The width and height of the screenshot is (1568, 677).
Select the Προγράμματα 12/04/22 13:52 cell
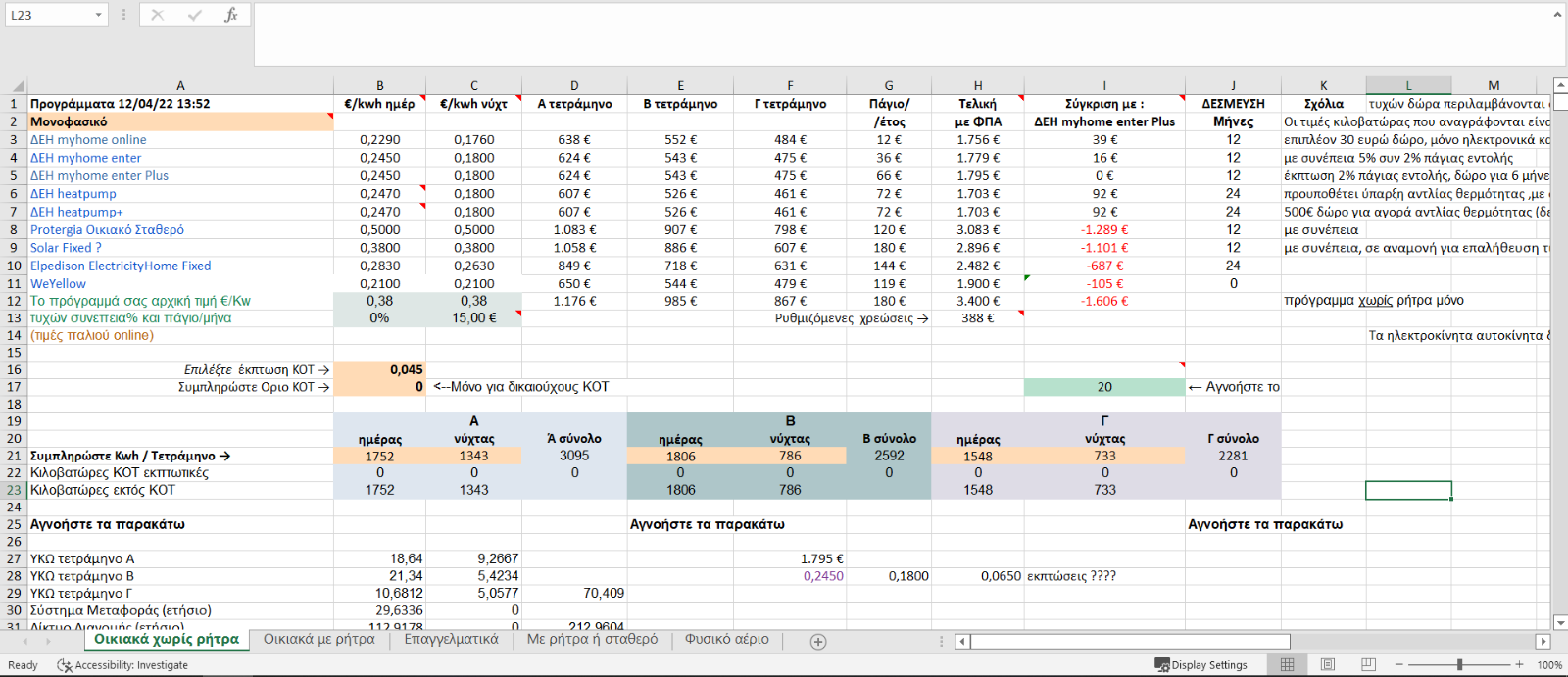(180, 104)
